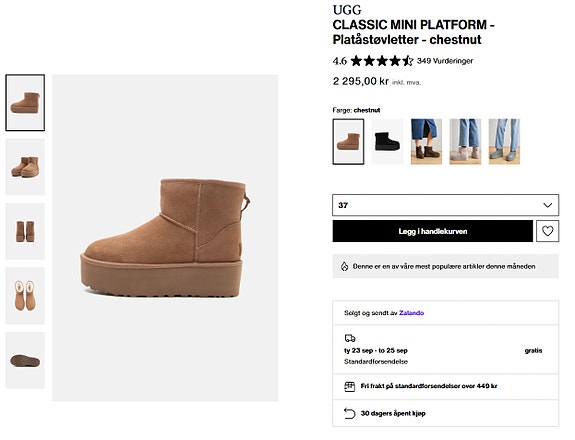Show the top view with lining thumbnail
Screen dimensions: 575x440
click(x=25, y=296)
